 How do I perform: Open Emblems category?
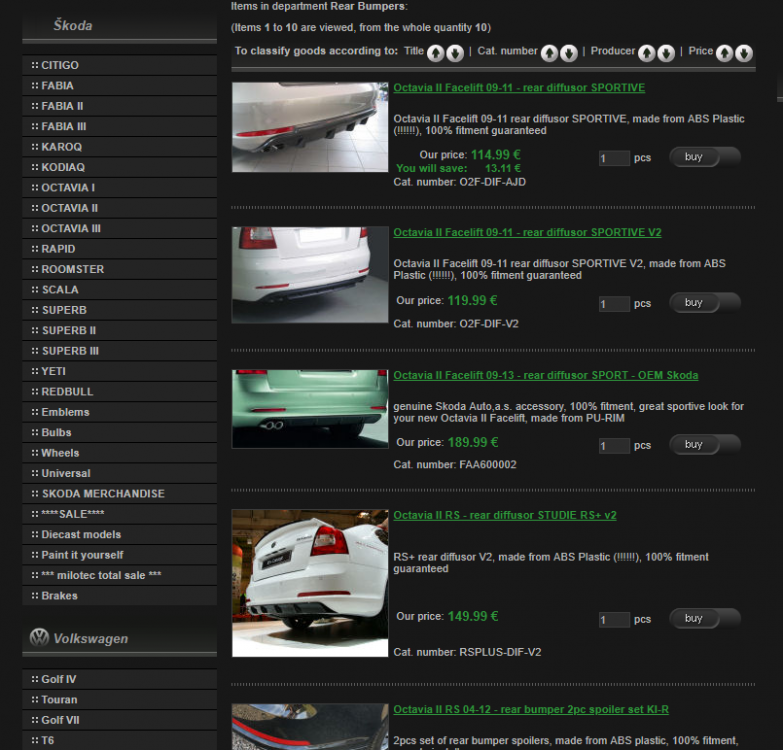pos(119,412)
